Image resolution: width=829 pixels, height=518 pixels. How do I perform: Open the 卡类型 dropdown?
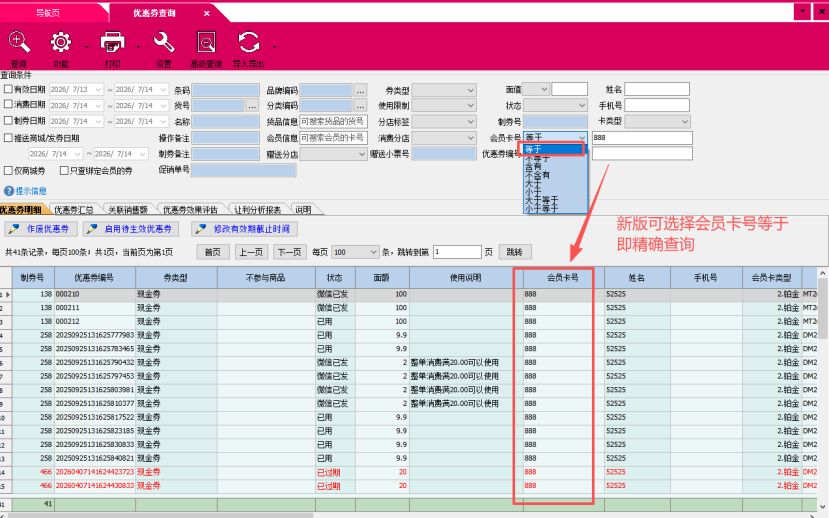[657, 122]
